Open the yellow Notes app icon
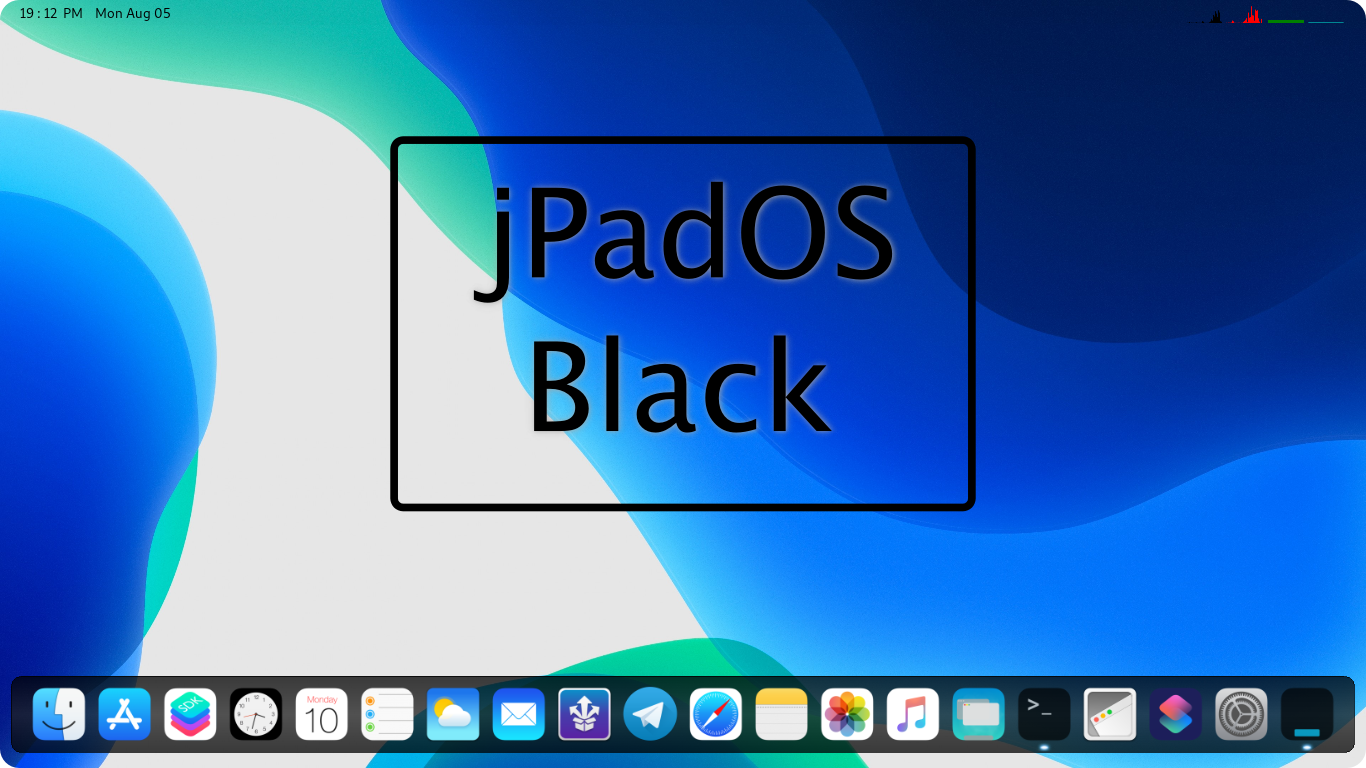The image size is (1366, 768). point(782,714)
